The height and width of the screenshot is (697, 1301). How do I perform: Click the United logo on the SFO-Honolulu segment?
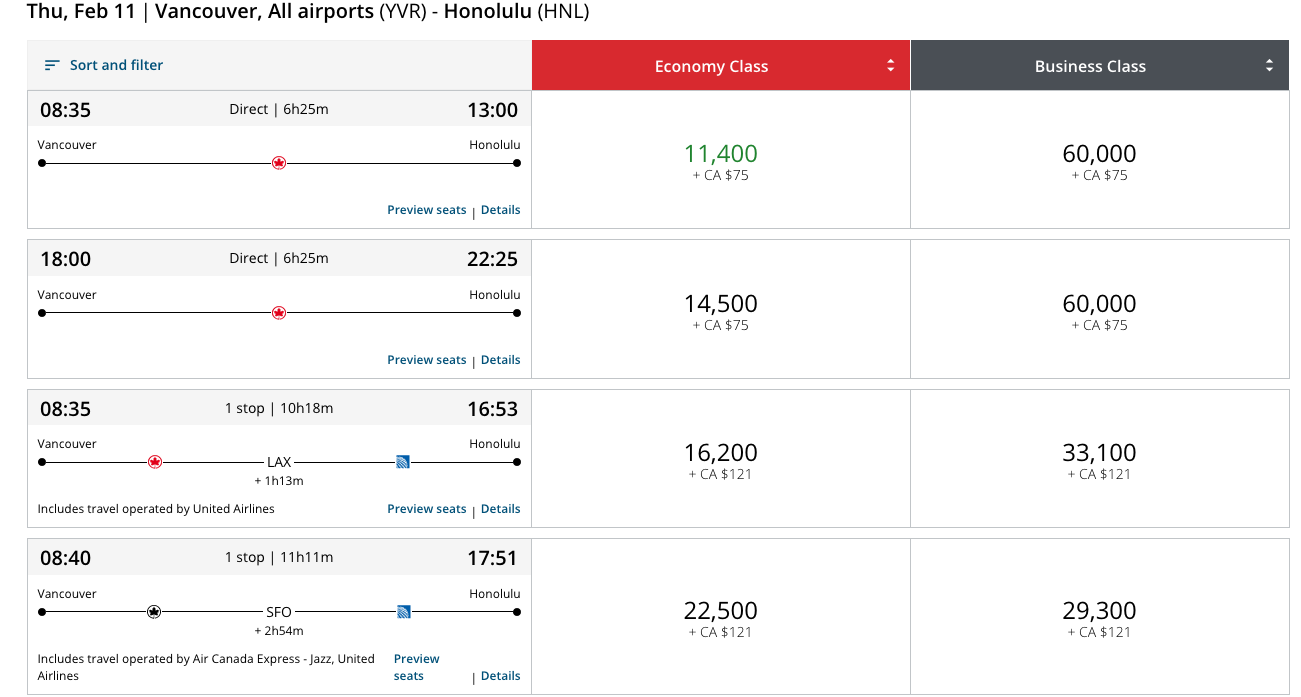click(x=403, y=612)
